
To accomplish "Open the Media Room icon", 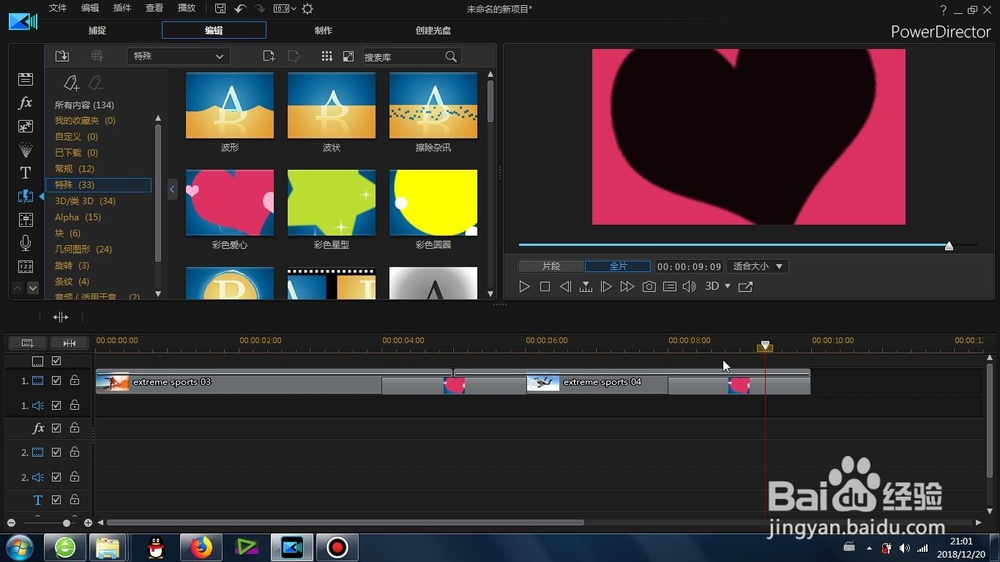I will pos(26,79).
